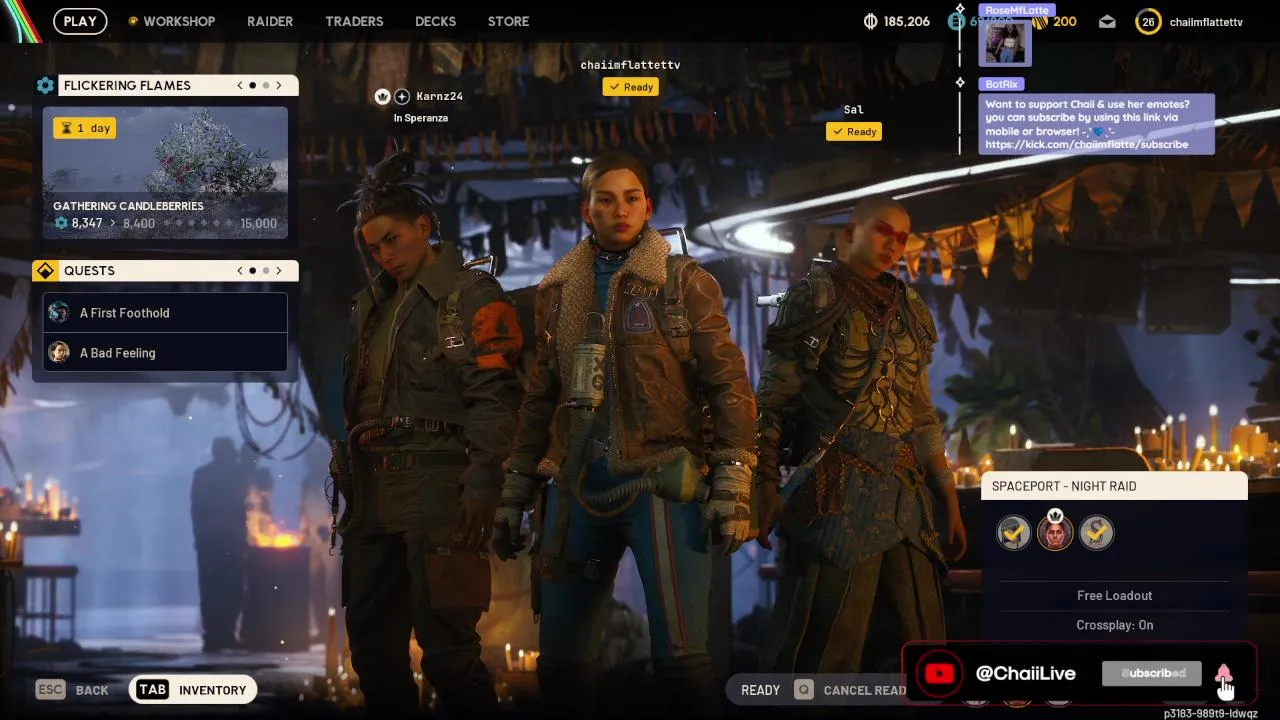Click the level 26 ring badge
Viewport: 1280px width, 720px height.
click(x=1148, y=21)
